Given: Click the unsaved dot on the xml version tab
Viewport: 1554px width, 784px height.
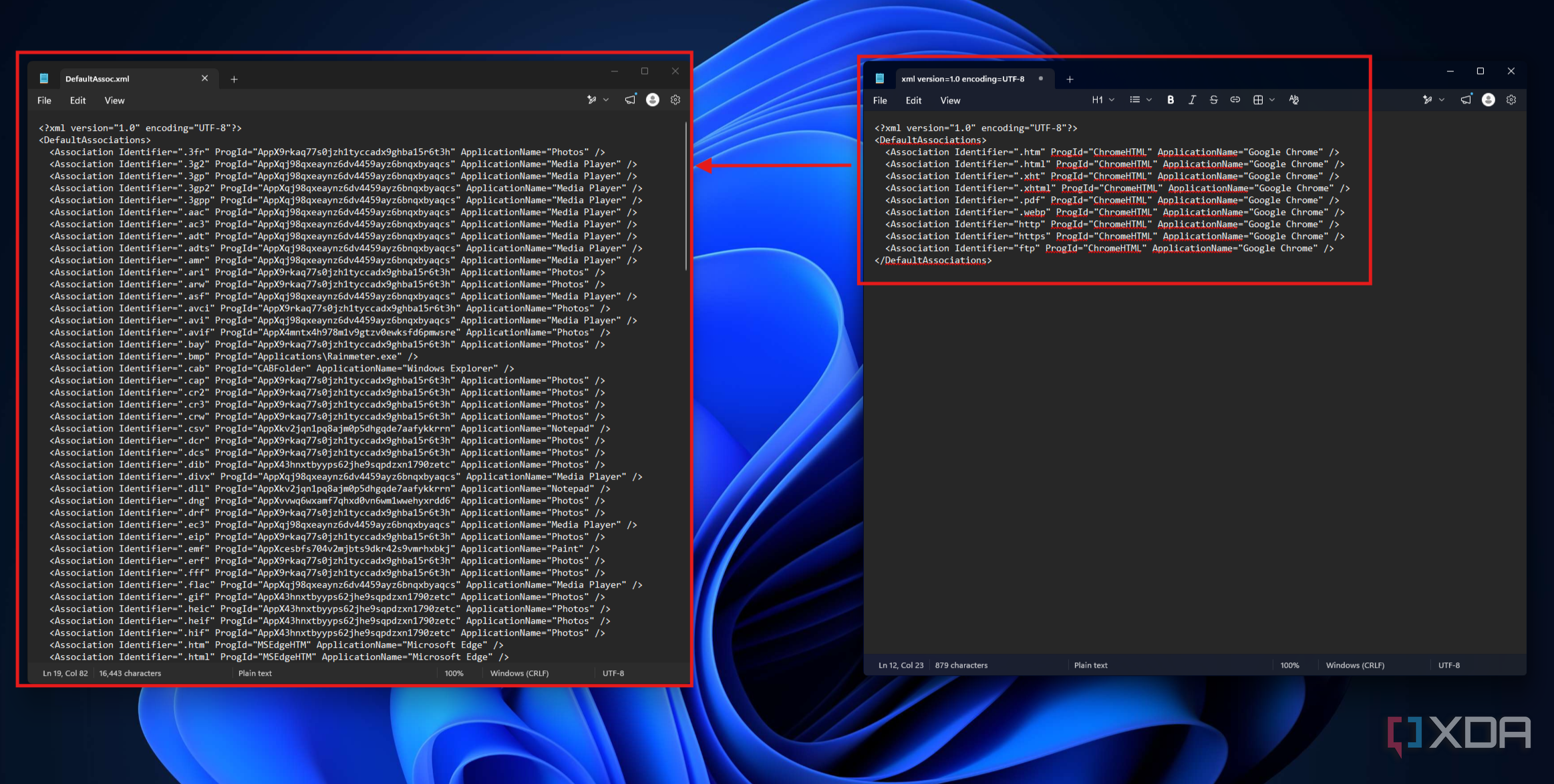Looking at the screenshot, I should click(1041, 78).
